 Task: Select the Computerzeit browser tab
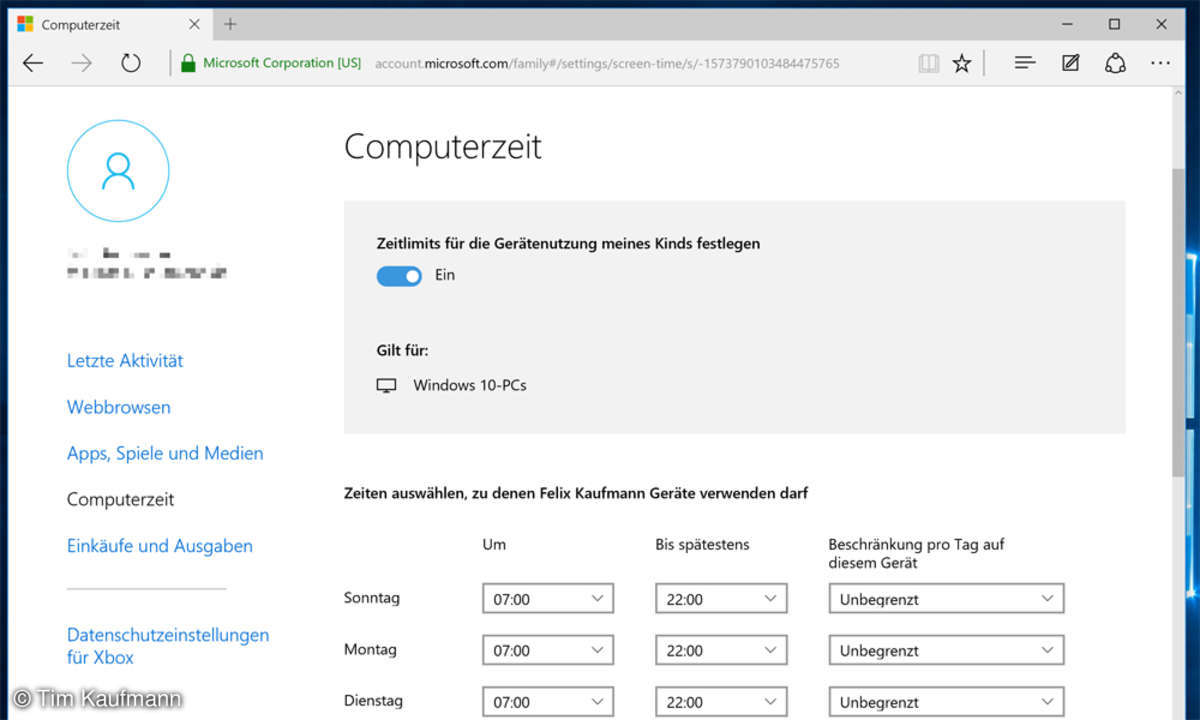click(110, 24)
